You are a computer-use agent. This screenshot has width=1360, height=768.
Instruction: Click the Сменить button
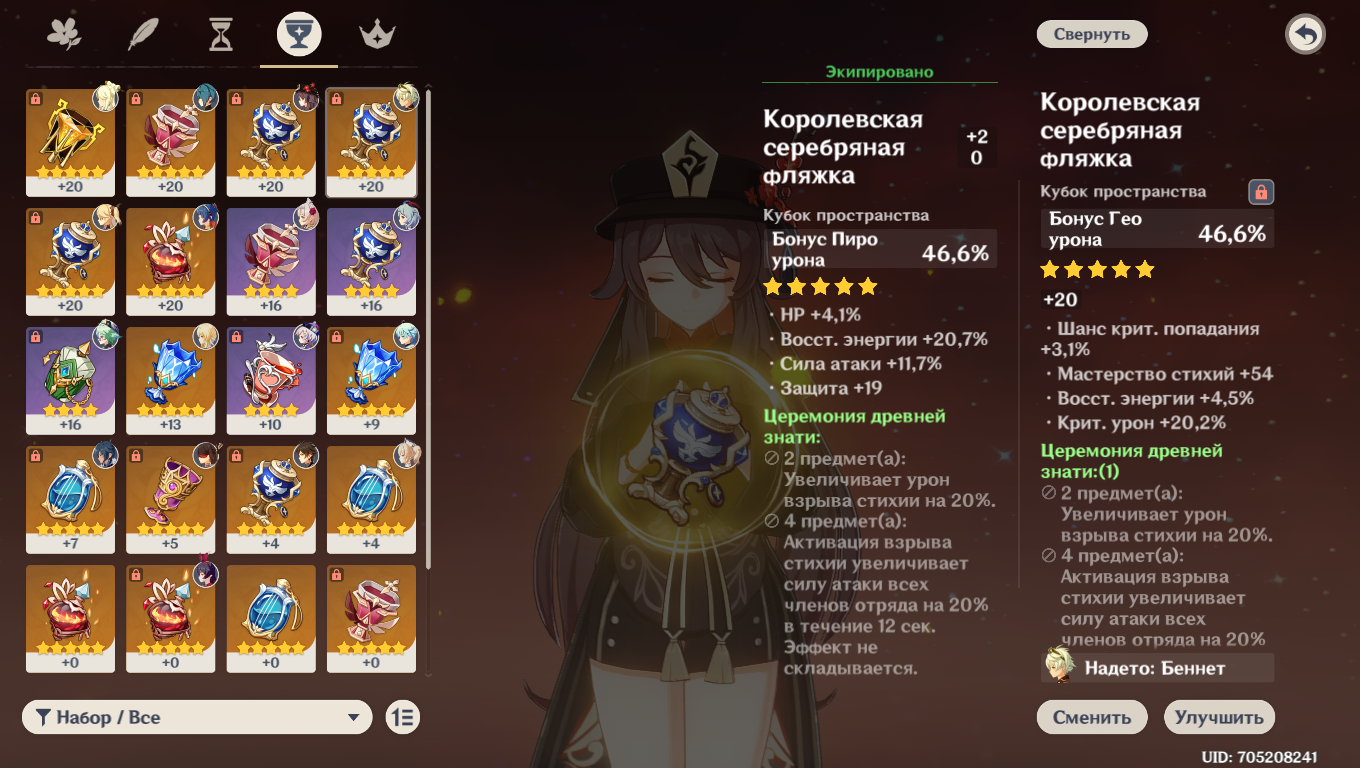pyautogui.click(x=1091, y=717)
